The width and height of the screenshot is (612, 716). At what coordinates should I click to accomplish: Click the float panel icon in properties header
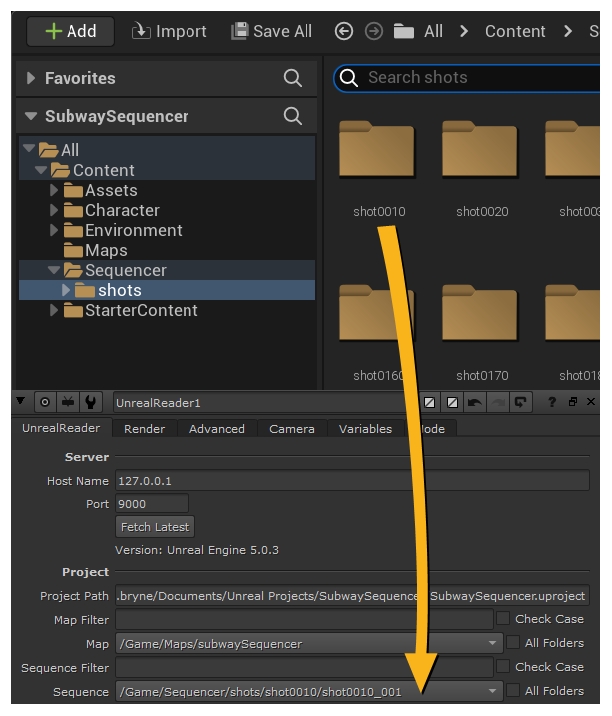573,403
